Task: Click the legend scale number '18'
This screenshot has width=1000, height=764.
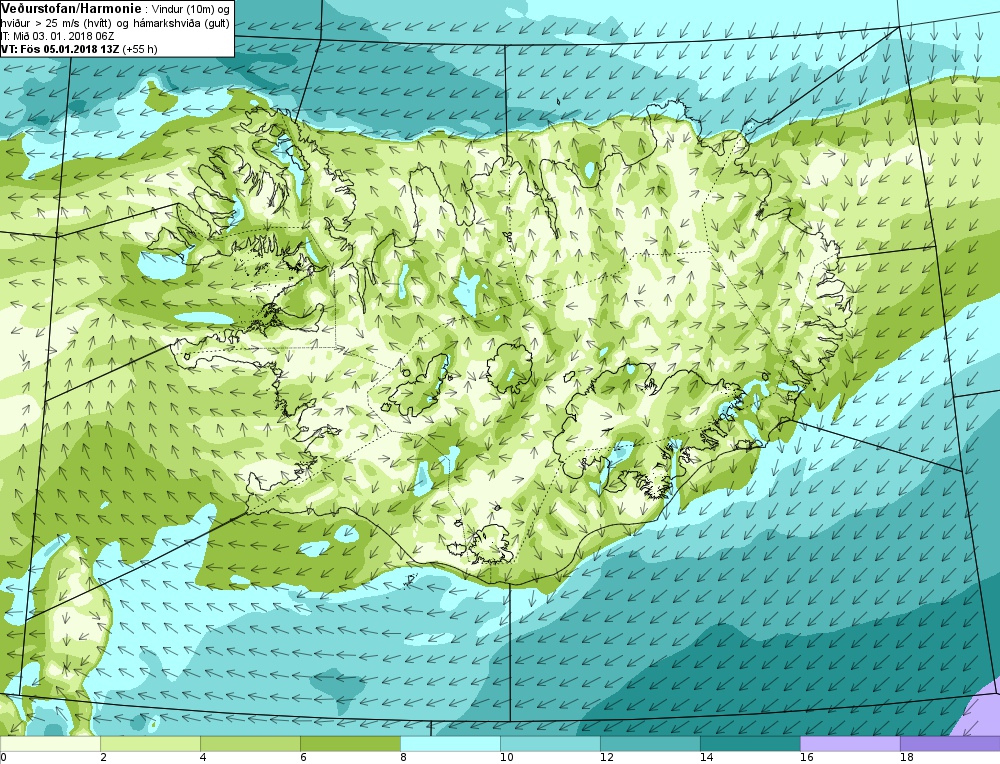Action: (x=907, y=758)
